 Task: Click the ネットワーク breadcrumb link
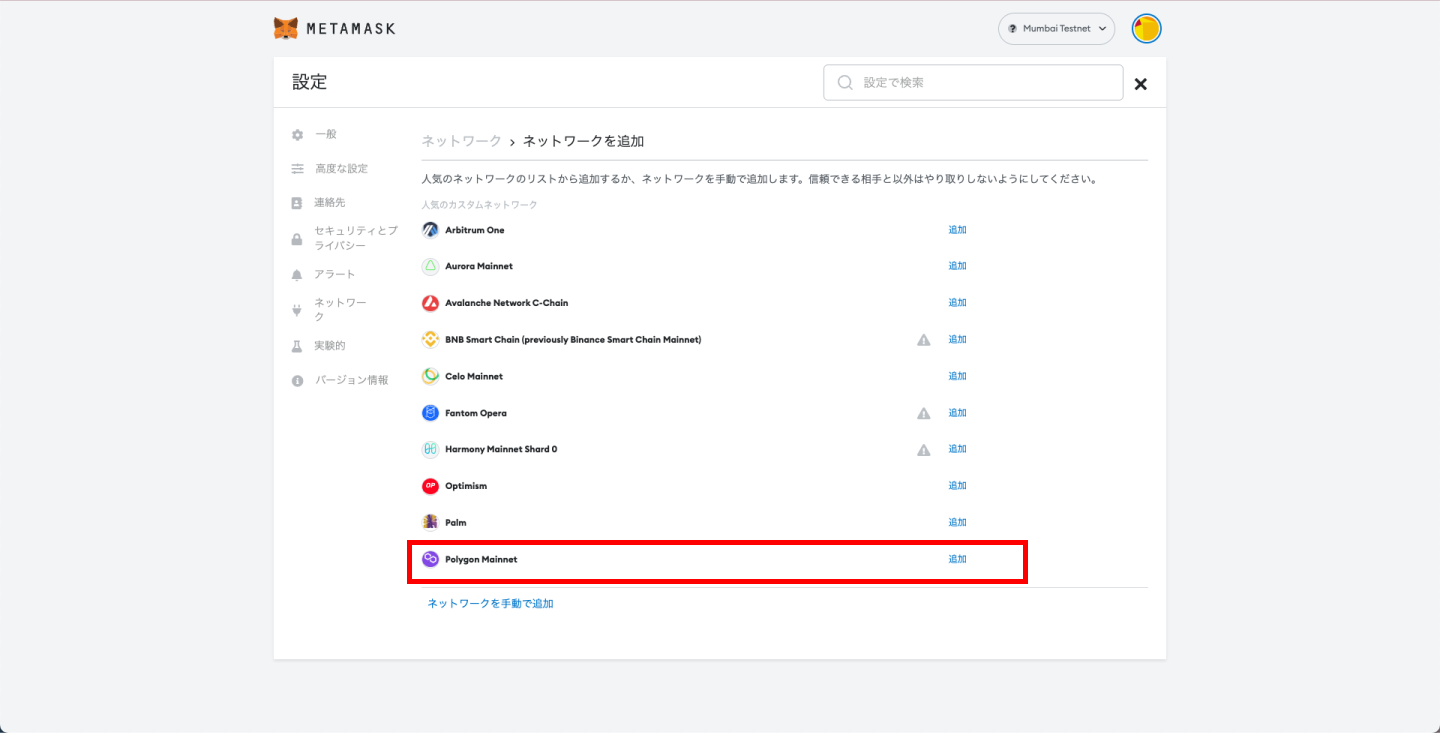[x=461, y=141]
